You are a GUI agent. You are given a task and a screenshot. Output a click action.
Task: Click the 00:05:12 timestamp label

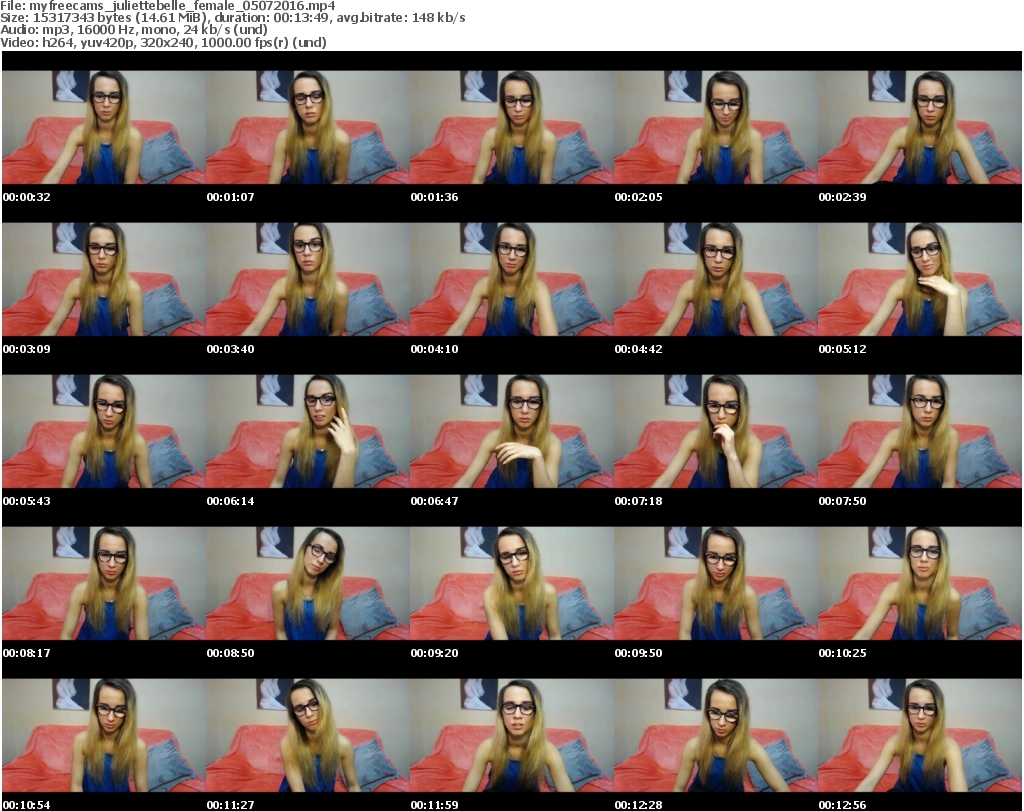[842, 349]
